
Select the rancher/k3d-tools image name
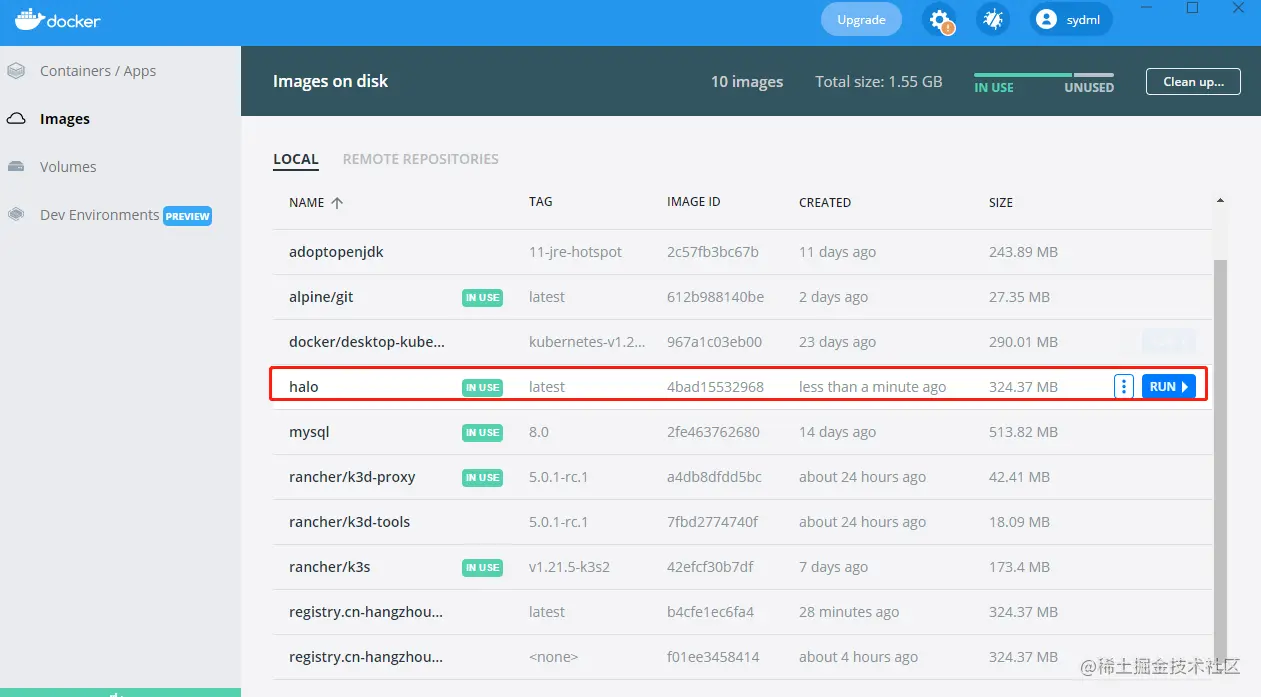click(350, 522)
